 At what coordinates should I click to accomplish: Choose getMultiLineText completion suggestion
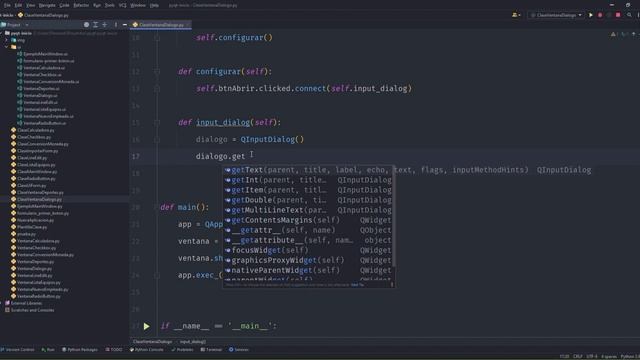pos(308,210)
